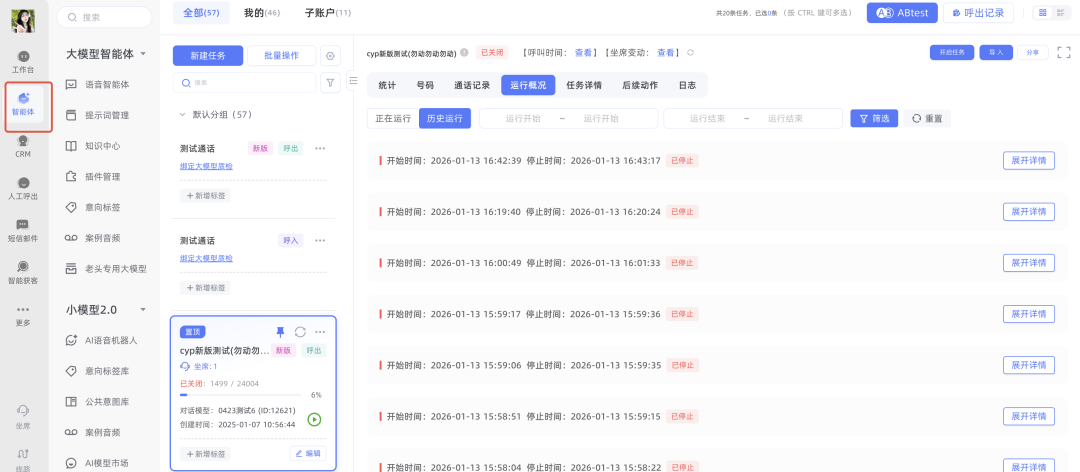Switch to the grid view layout toggle

[x=1043, y=13]
